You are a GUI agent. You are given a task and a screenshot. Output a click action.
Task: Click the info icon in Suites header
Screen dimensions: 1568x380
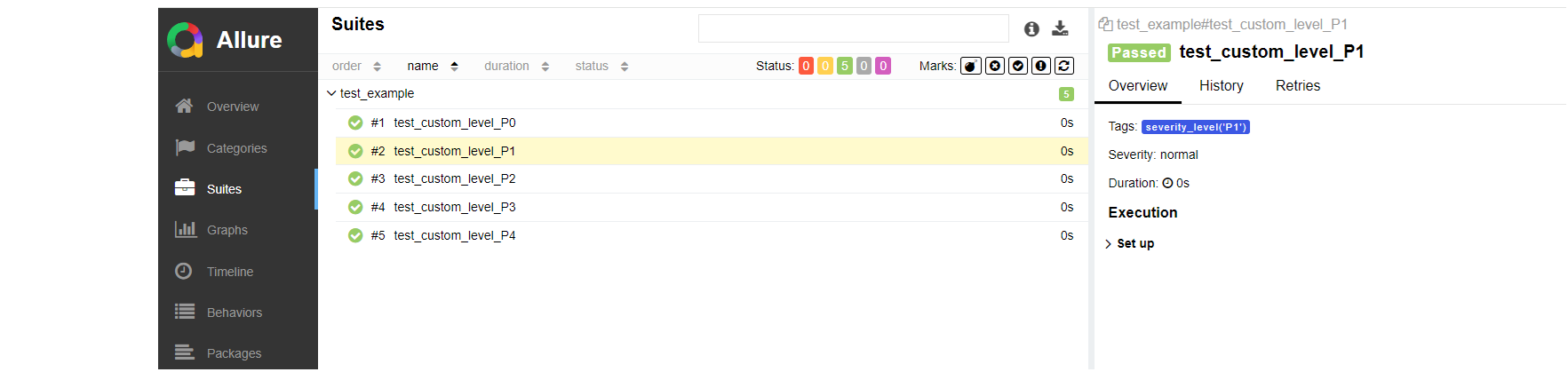point(1031,29)
